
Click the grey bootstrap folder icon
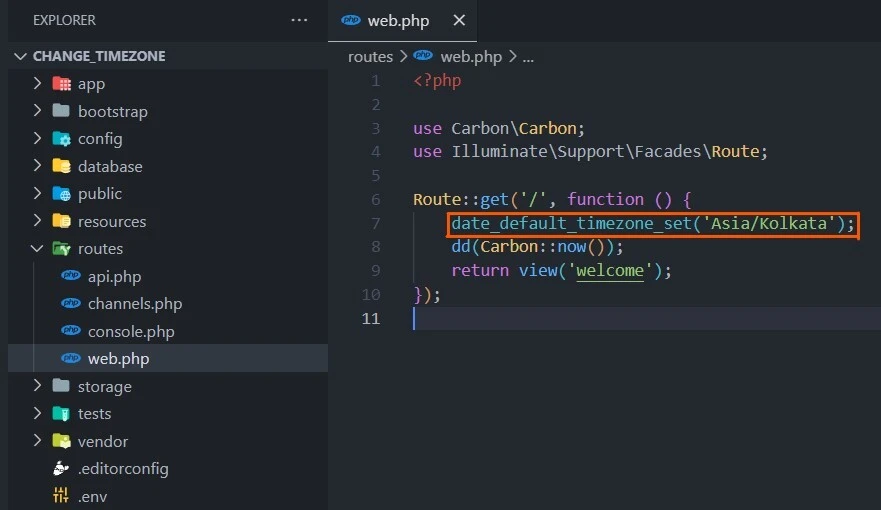tap(61, 111)
